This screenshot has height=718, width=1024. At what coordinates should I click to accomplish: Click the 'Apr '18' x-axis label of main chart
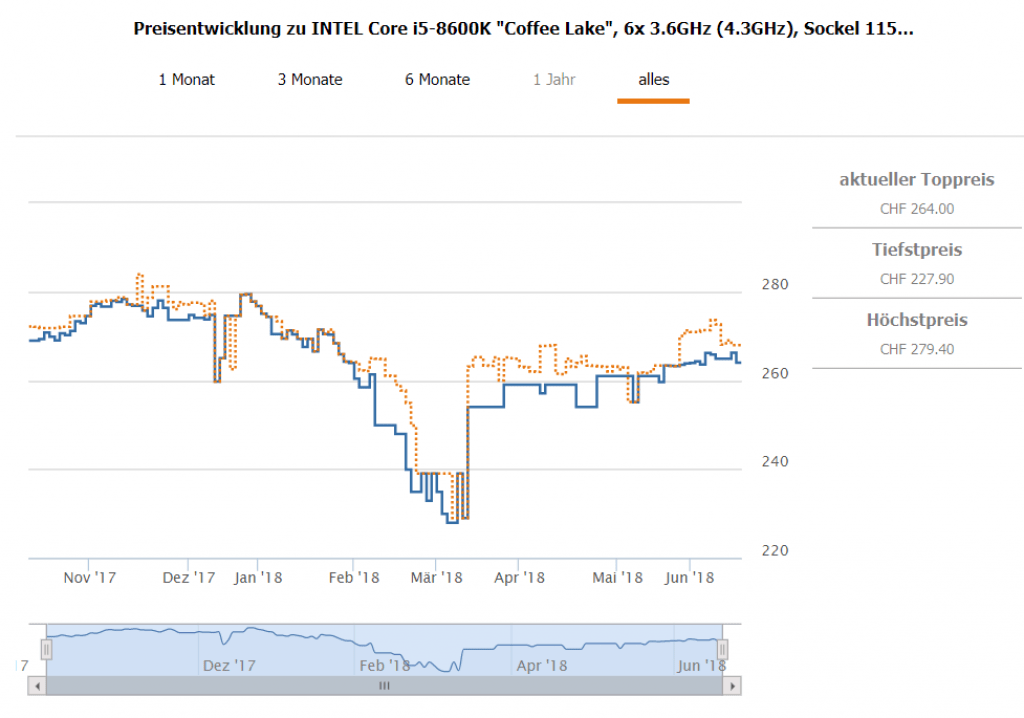[519, 578]
